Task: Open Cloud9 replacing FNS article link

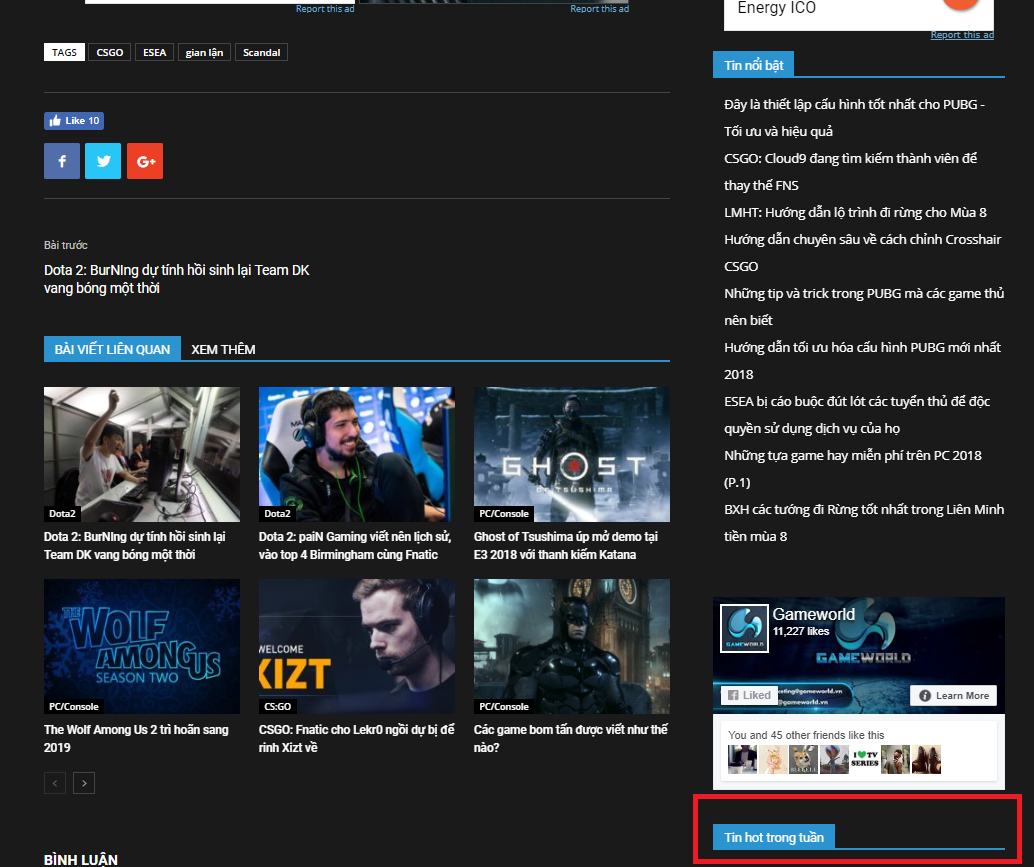Action: [x=851, y=171]
